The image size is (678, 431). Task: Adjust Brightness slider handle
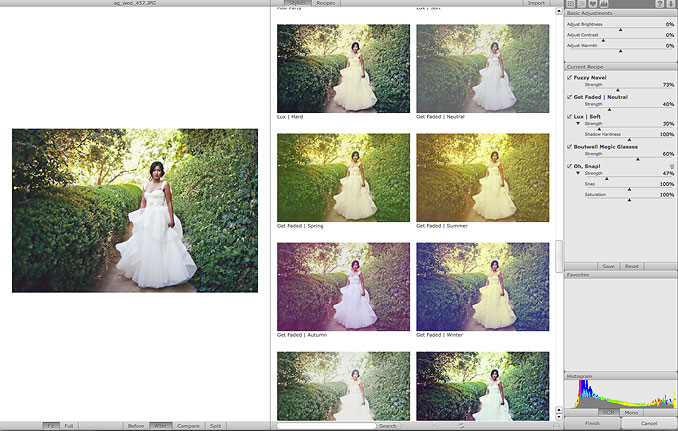620,30
